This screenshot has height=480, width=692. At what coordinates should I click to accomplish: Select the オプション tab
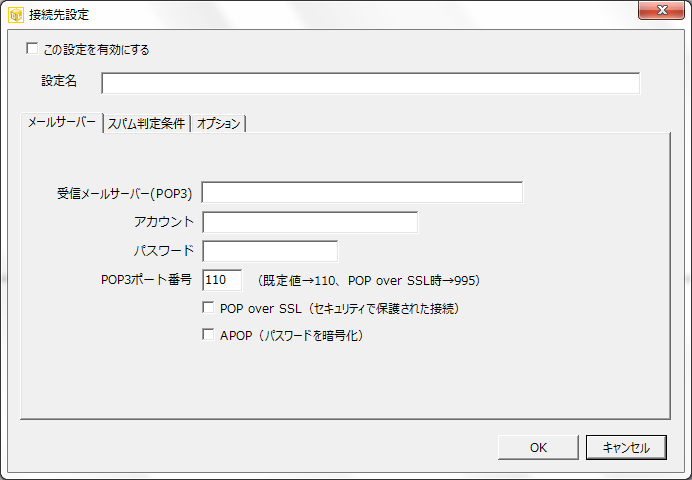tap(218, 124)
